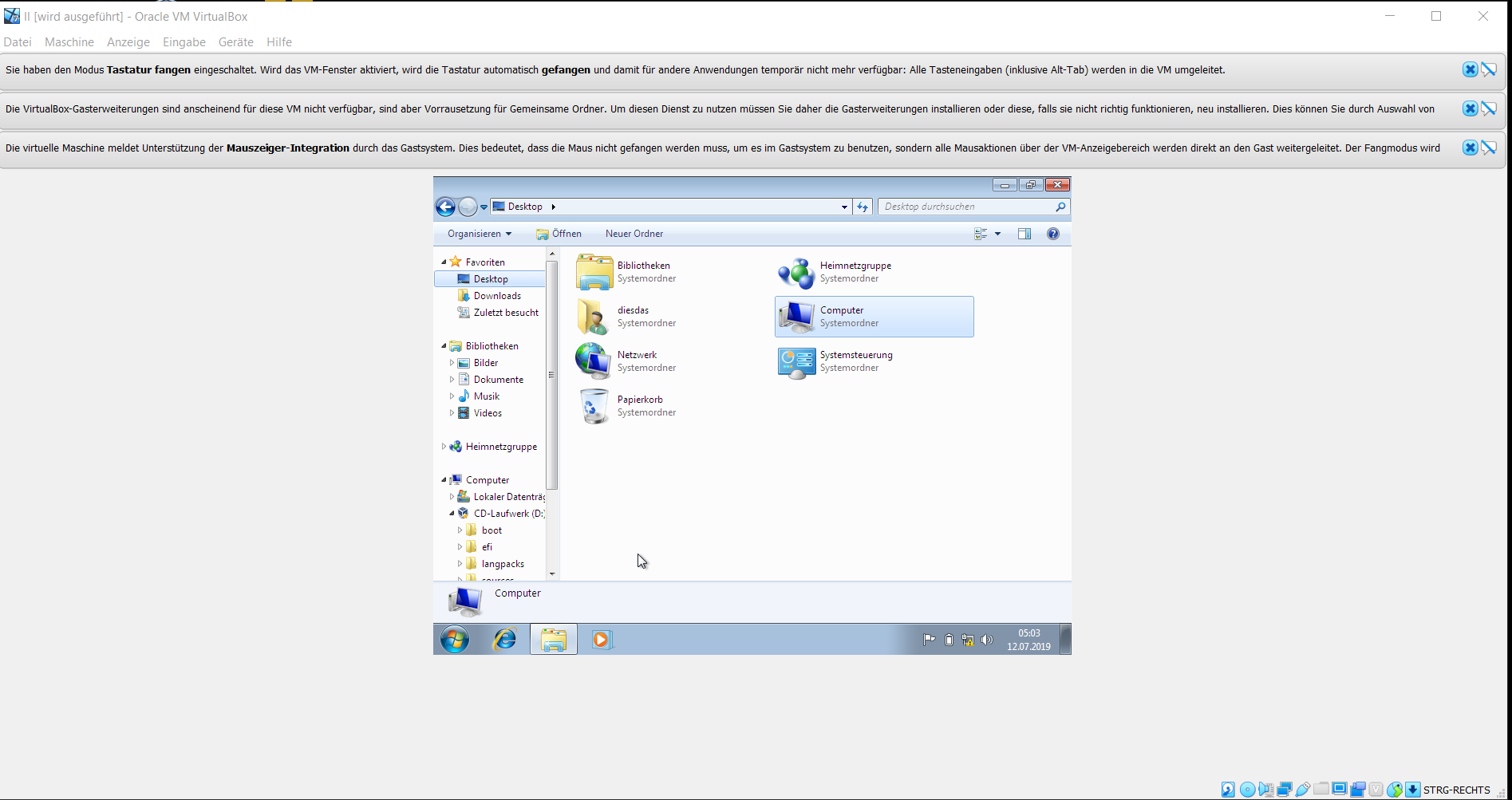The height and width of the screenshot is (800, 1512).
Task: Select the langpacks folder in the tree
Action: pos(495,564)
